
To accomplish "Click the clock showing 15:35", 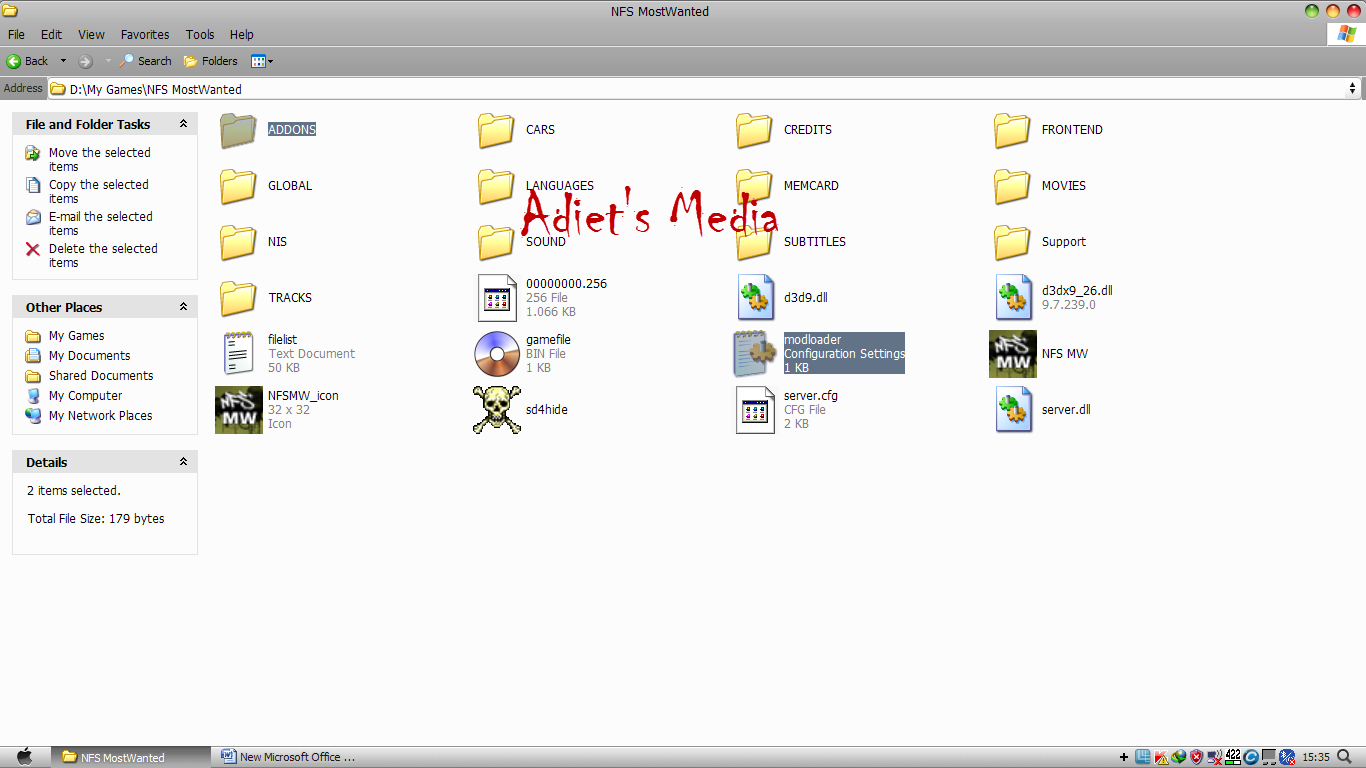I will pos(1316,757).
